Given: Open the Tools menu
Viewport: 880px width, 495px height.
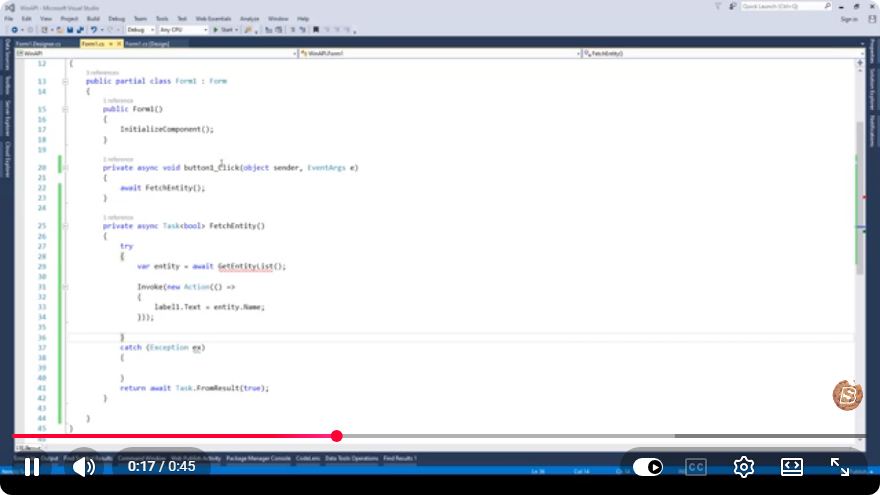Looking at the screenshot, I should 162,19.
